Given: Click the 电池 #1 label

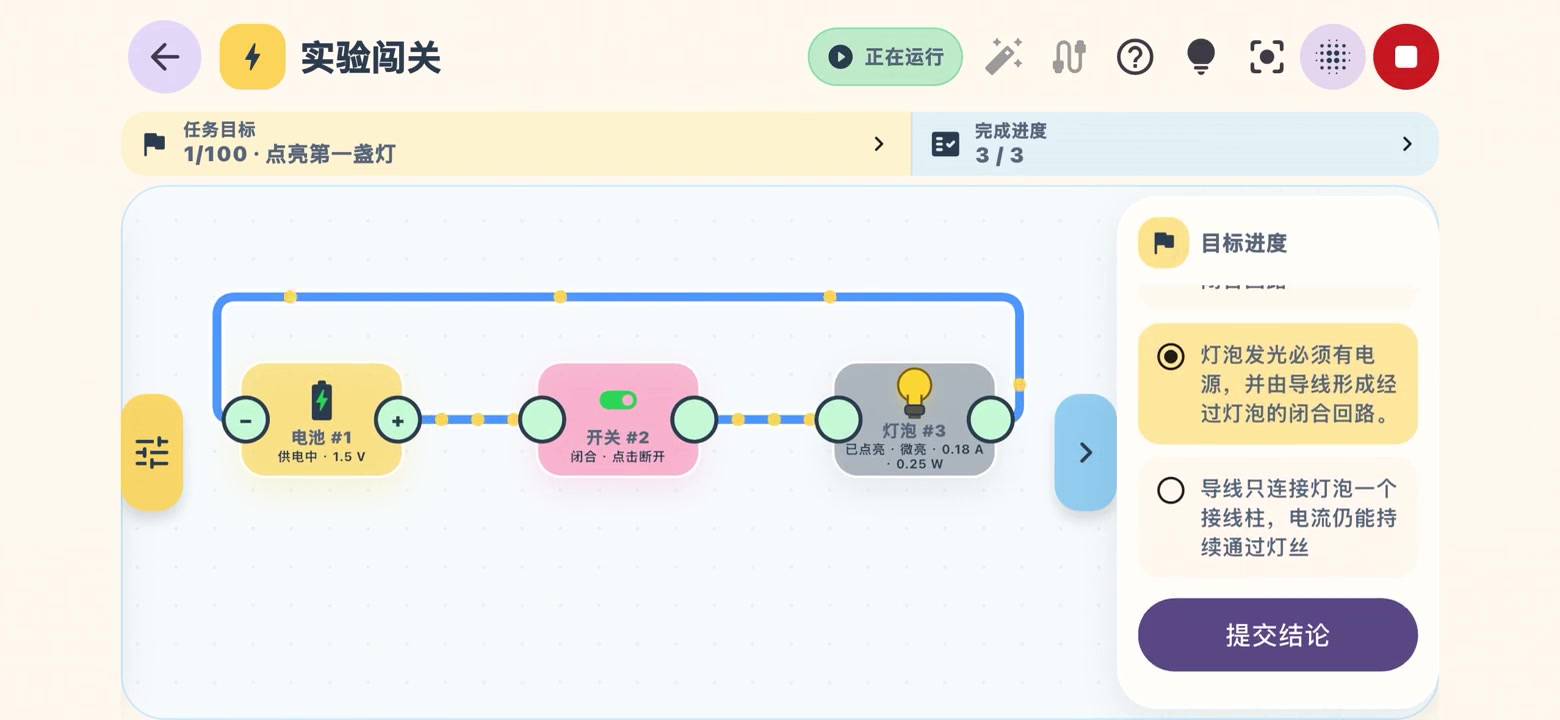Looking at the screenshot, I should (x=321, y=437).
